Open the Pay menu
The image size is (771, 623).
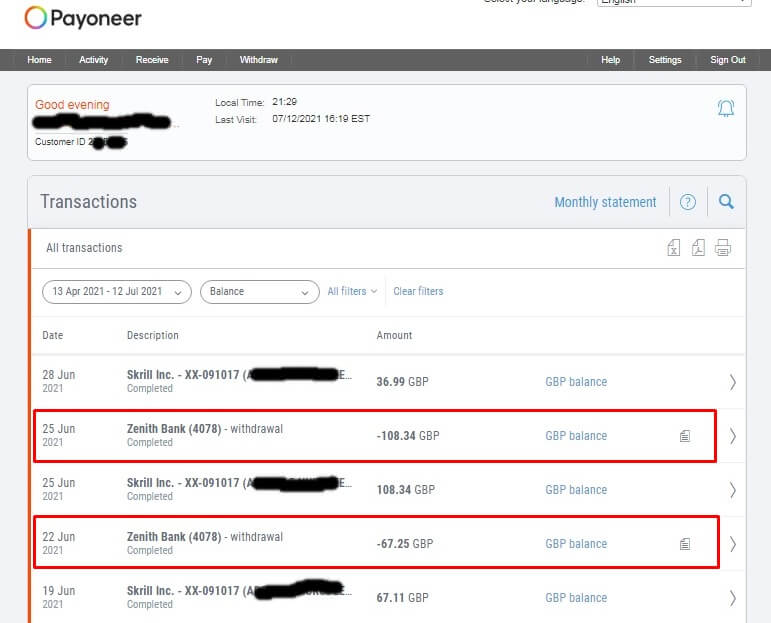204,59
